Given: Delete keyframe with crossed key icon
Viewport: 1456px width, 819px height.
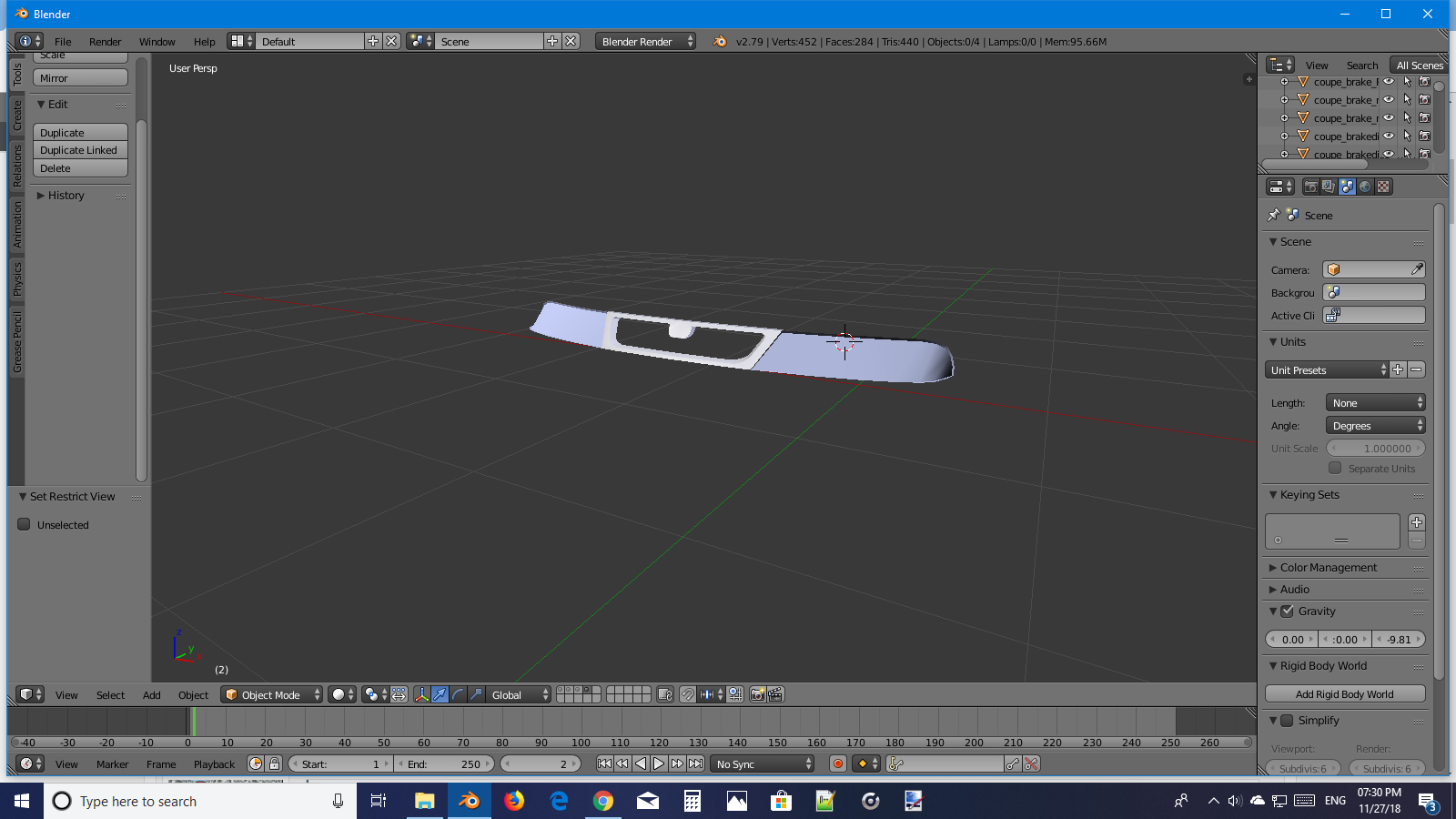Looking at the screenshot, I should [x=1031, y=763].
